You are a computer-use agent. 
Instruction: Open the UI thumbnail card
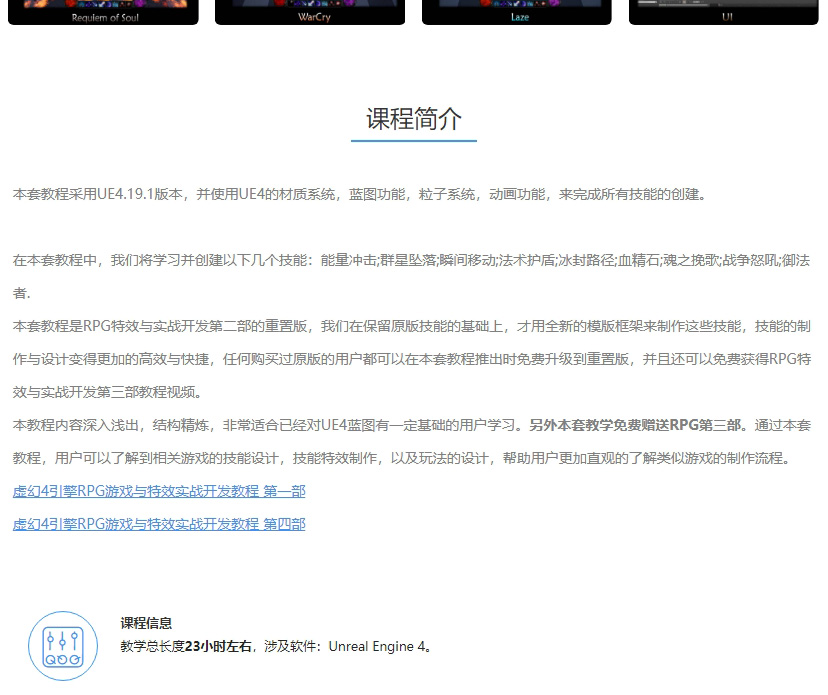click(723, 12)
